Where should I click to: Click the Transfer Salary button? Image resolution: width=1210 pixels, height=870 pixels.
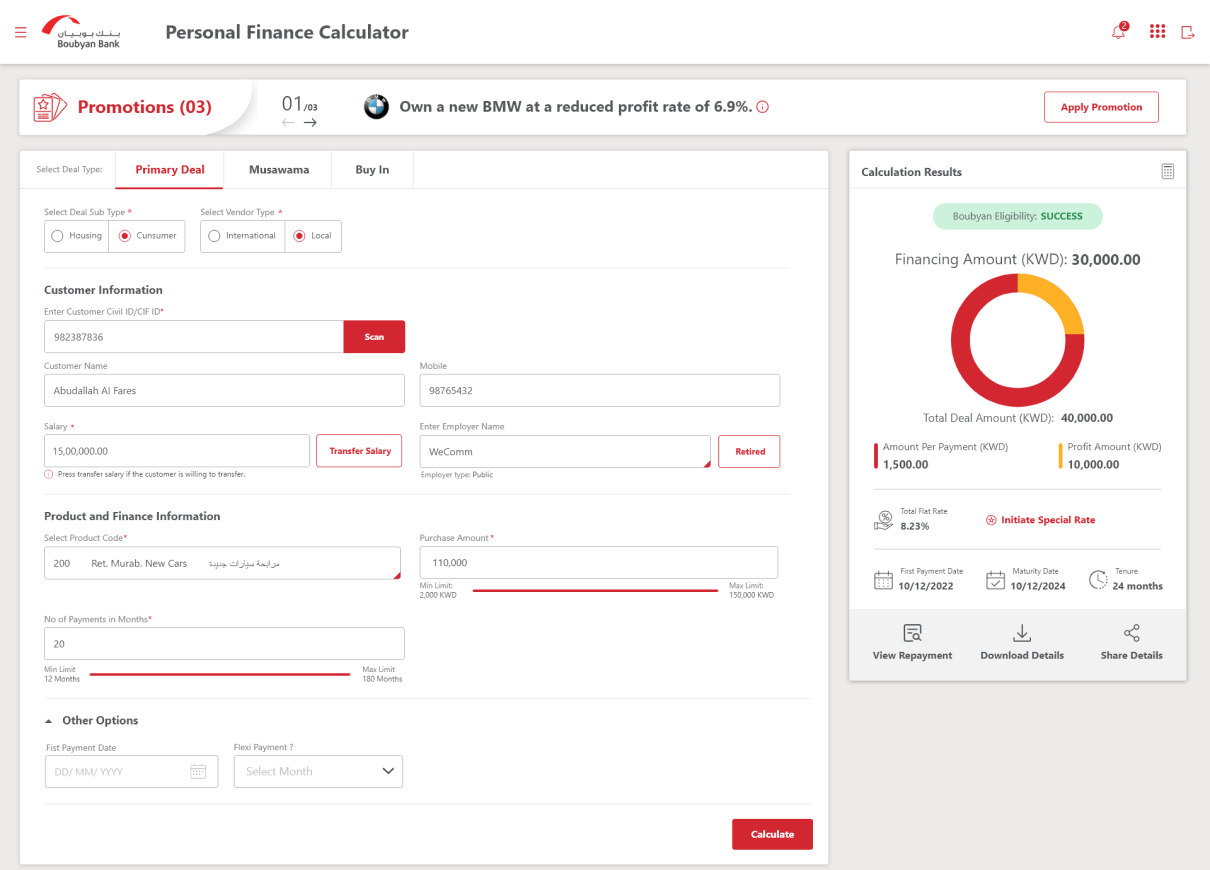(360, 451)
